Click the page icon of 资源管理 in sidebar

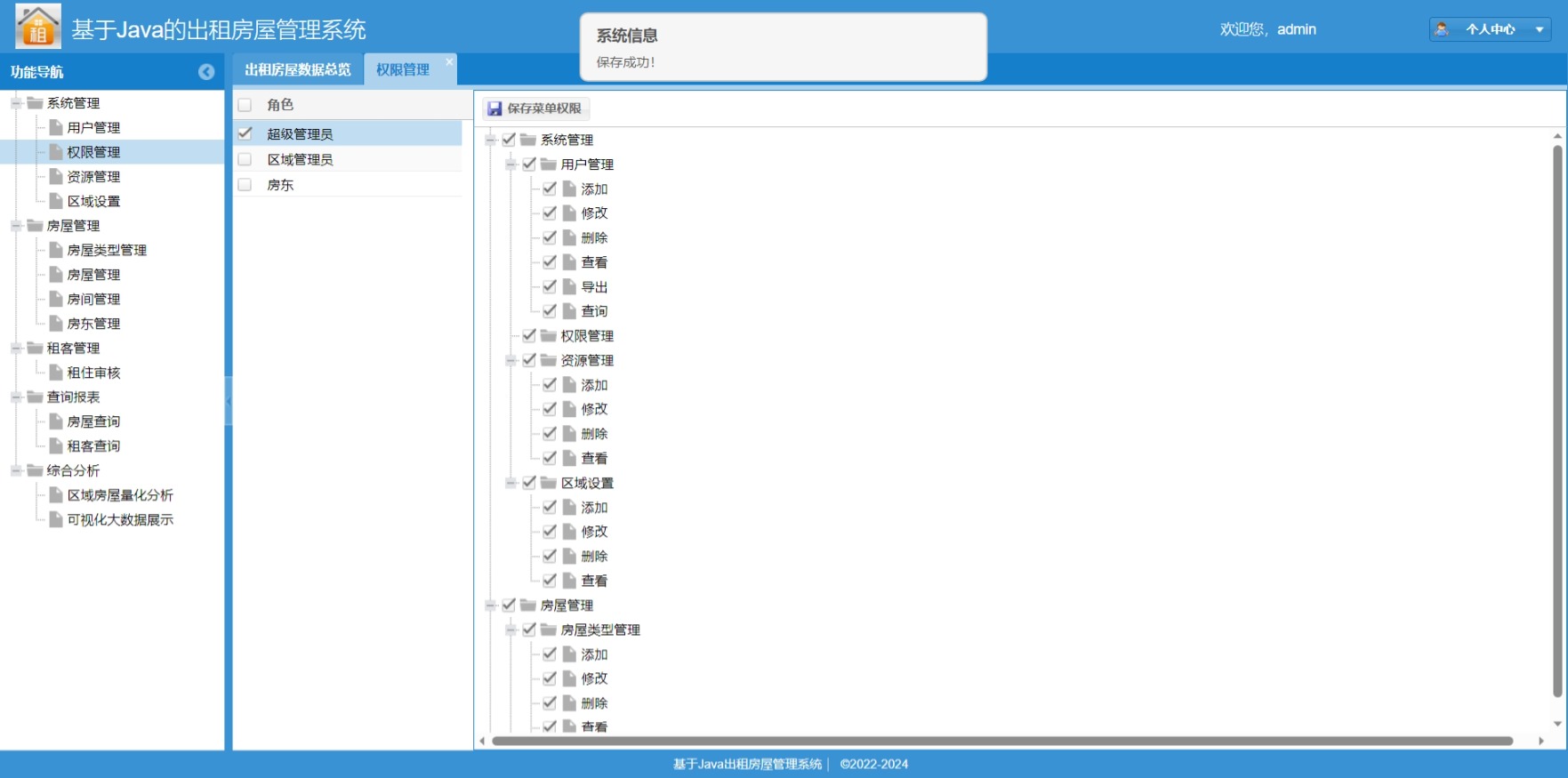click(x=56, y=176)
